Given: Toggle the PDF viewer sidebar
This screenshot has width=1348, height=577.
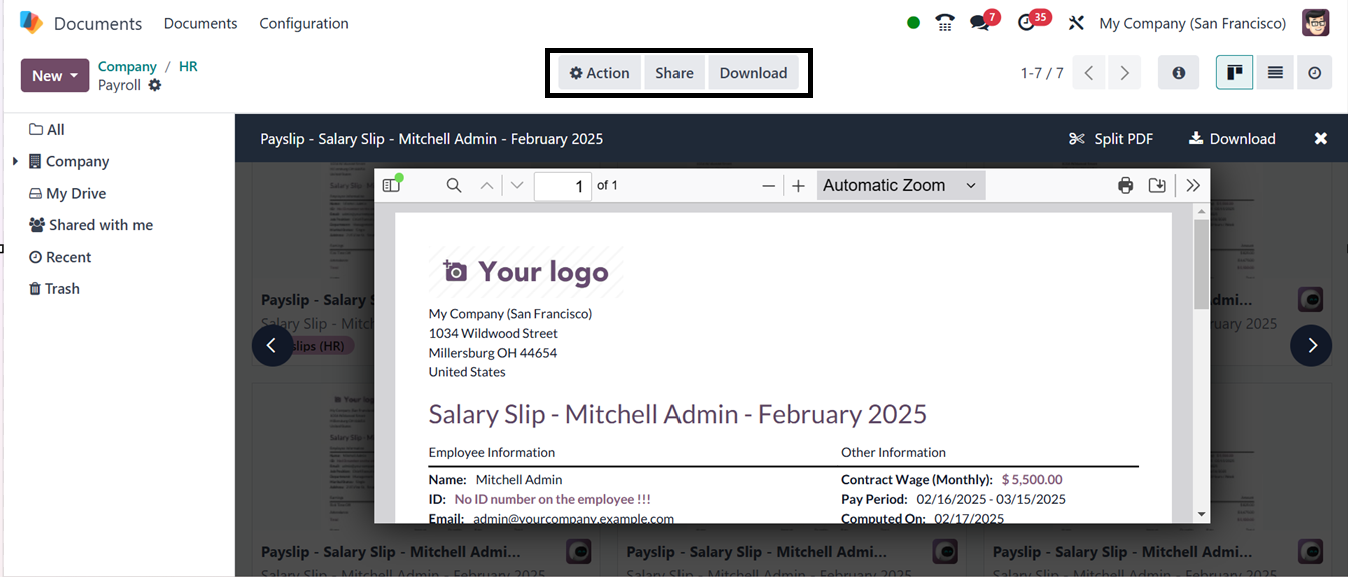Looking at the screenshot, I should (391, 185).
